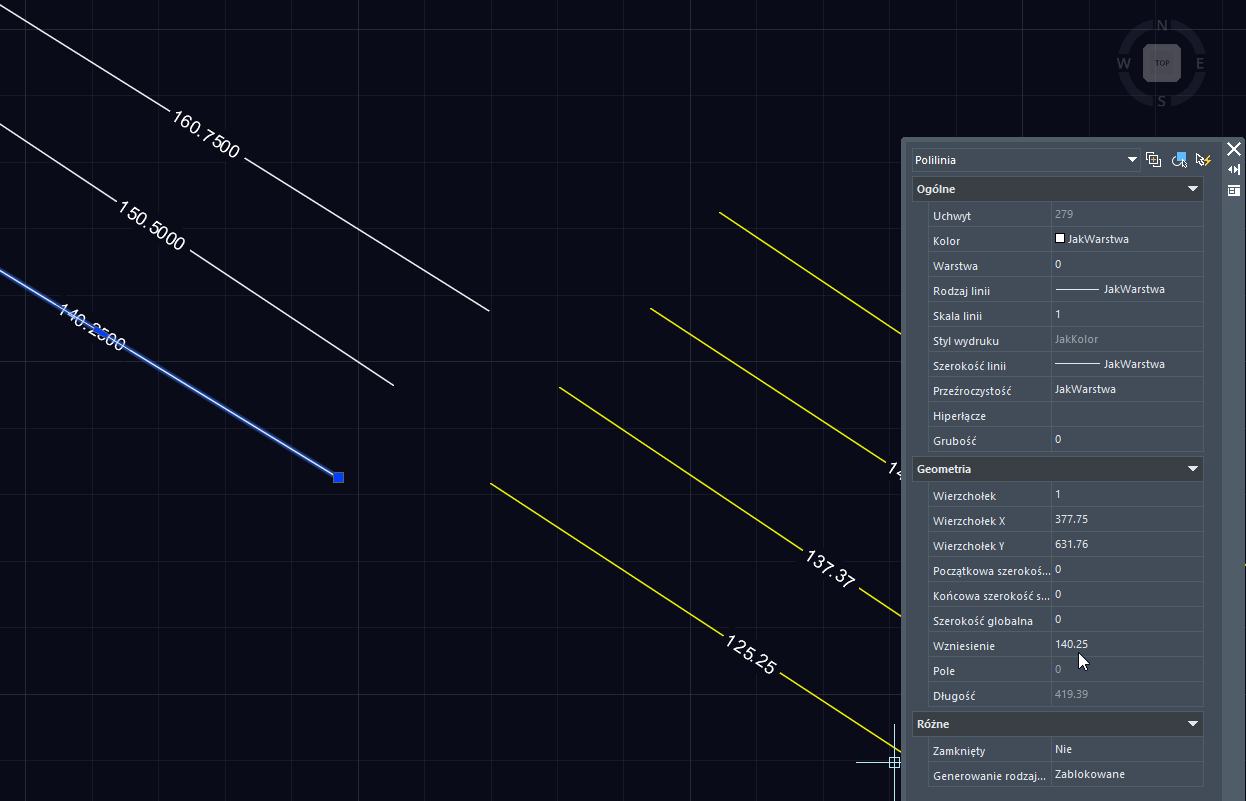Viewport: 1246px width, 801px height.
Task: Open the Properties palette options menu icon
Action: coord(1234,190)
